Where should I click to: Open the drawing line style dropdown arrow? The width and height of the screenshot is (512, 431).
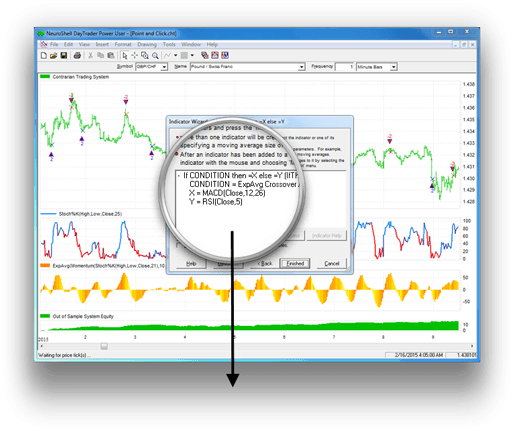[176, 55]
